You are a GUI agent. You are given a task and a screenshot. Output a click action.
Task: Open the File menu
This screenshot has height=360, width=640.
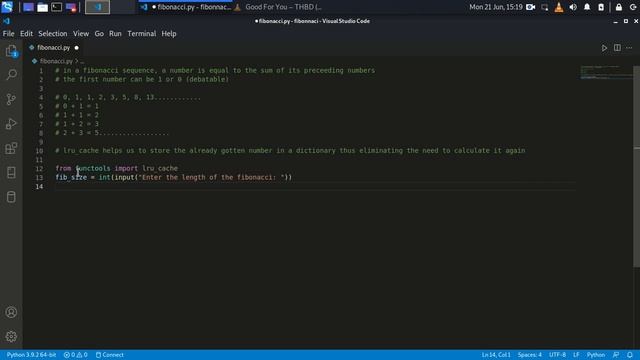click(9, 33)
